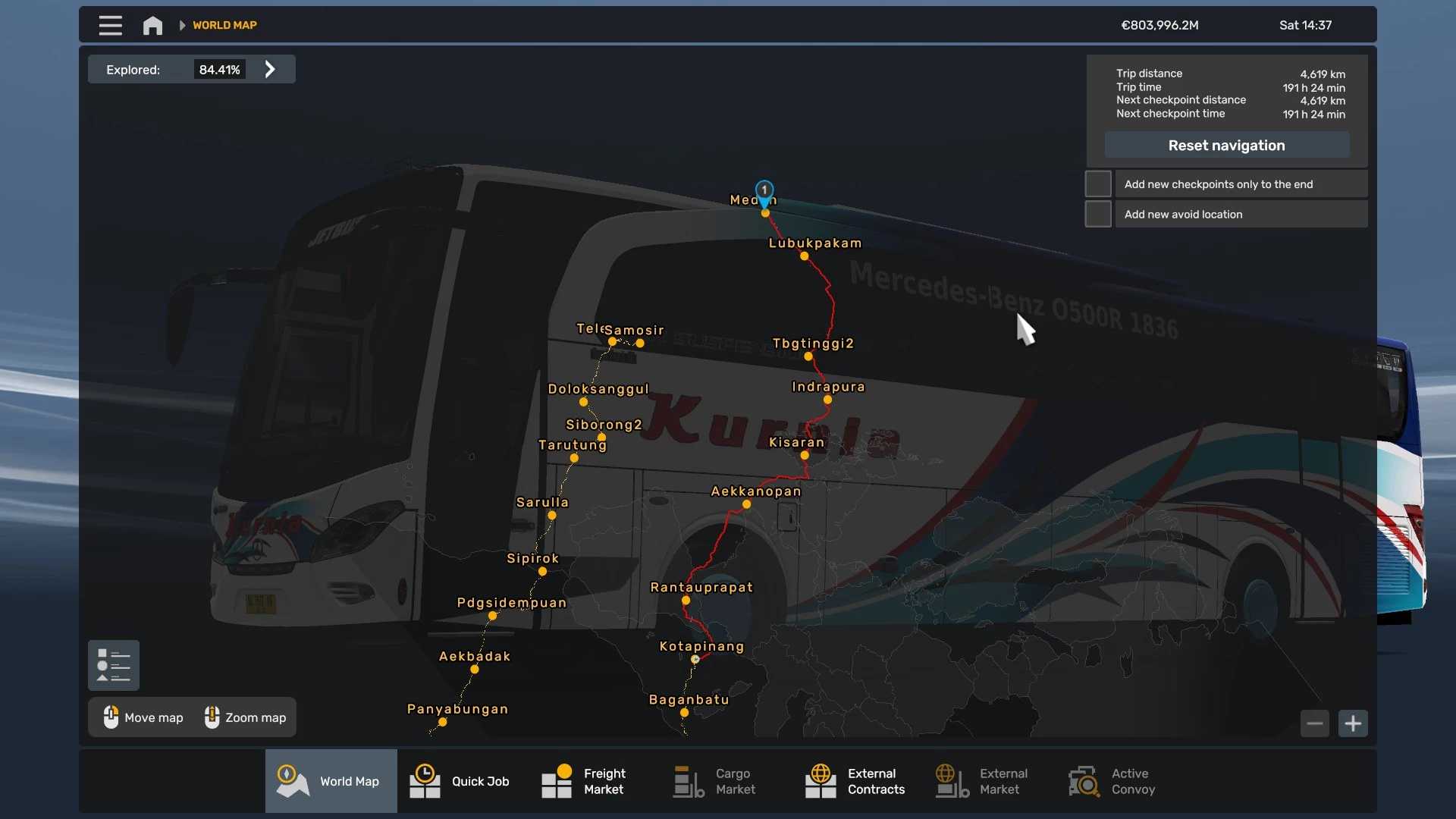Open the hamburger main menu
This screenshot has width=1456, height=819.
pos(110,25)
